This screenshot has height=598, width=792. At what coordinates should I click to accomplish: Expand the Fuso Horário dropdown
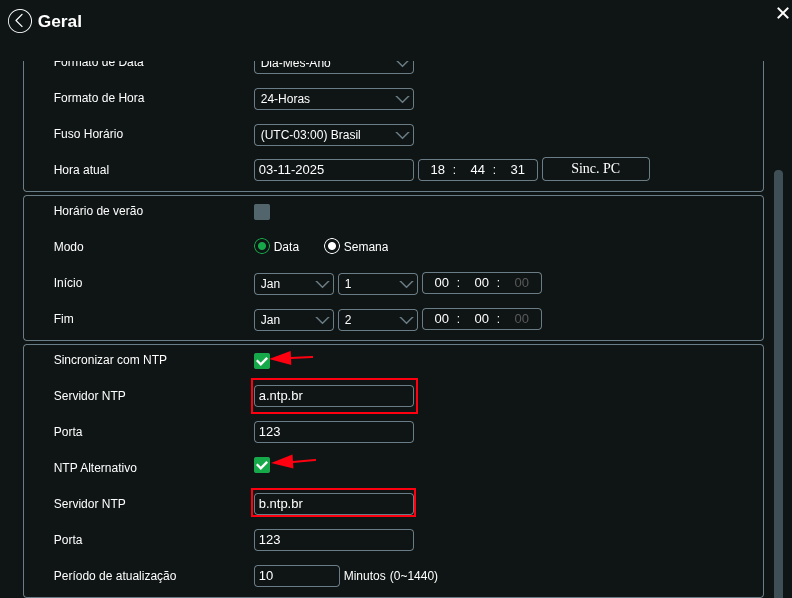333,134
